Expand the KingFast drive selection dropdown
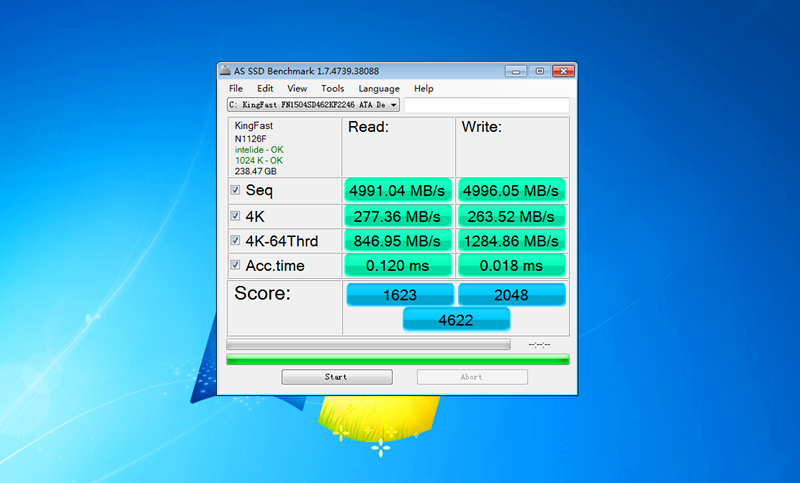 coord(313,105)
